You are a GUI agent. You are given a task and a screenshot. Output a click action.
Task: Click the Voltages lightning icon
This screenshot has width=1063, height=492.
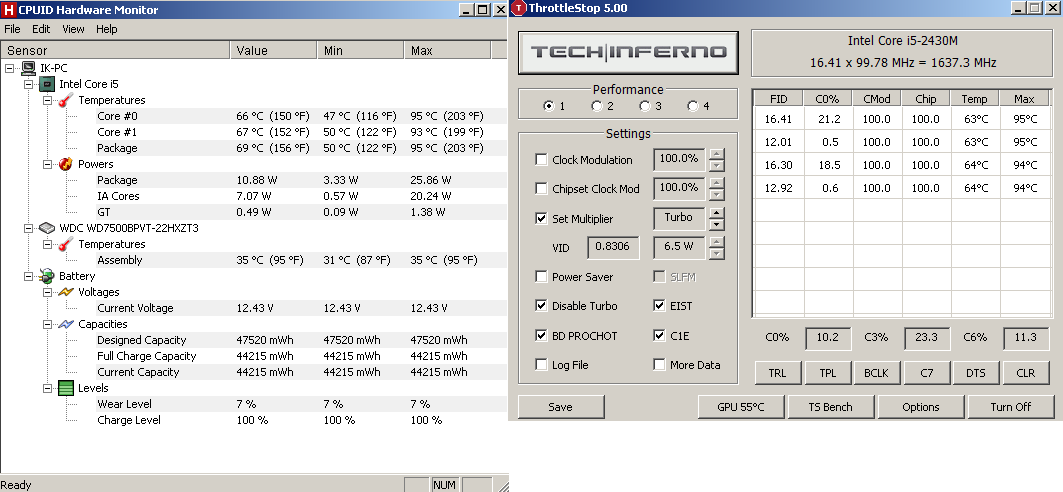pyautogui.click(x=66, y=292)
